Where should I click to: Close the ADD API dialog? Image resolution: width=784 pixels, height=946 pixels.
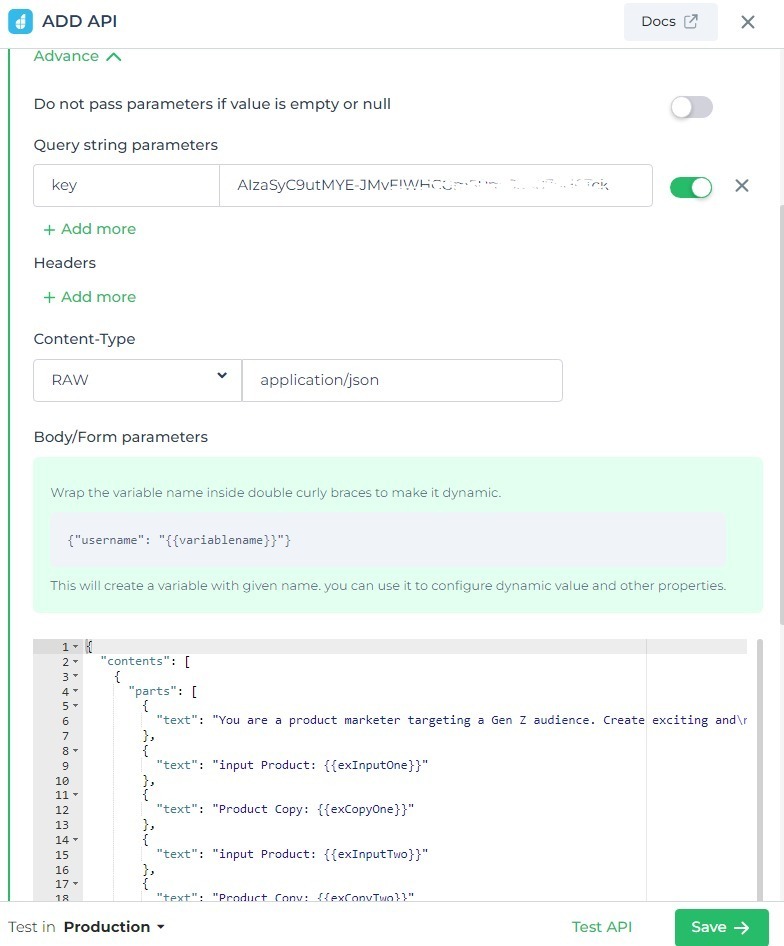(748, 21)
